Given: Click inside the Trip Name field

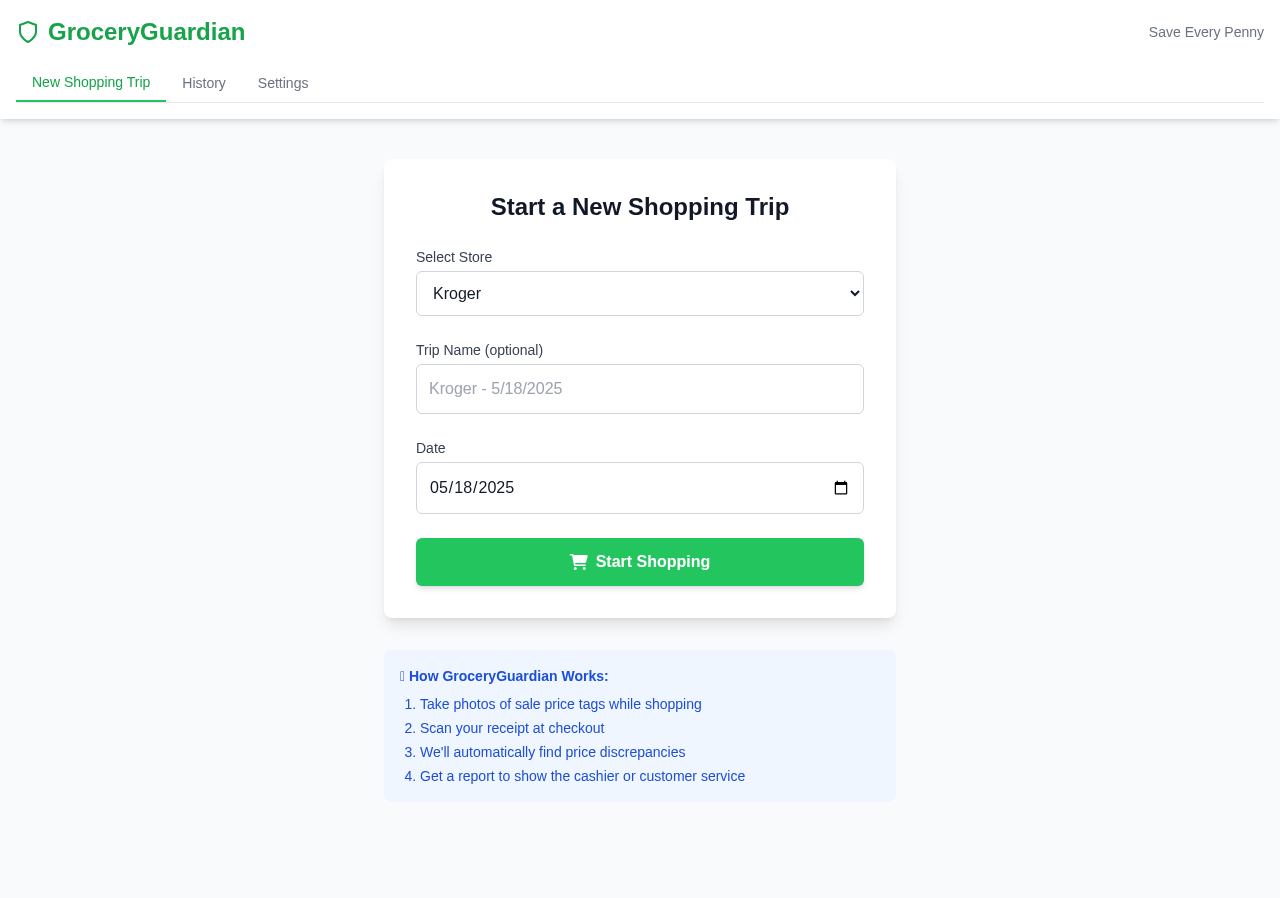Looking at the screenshot, I should click(x=639, y=388).
